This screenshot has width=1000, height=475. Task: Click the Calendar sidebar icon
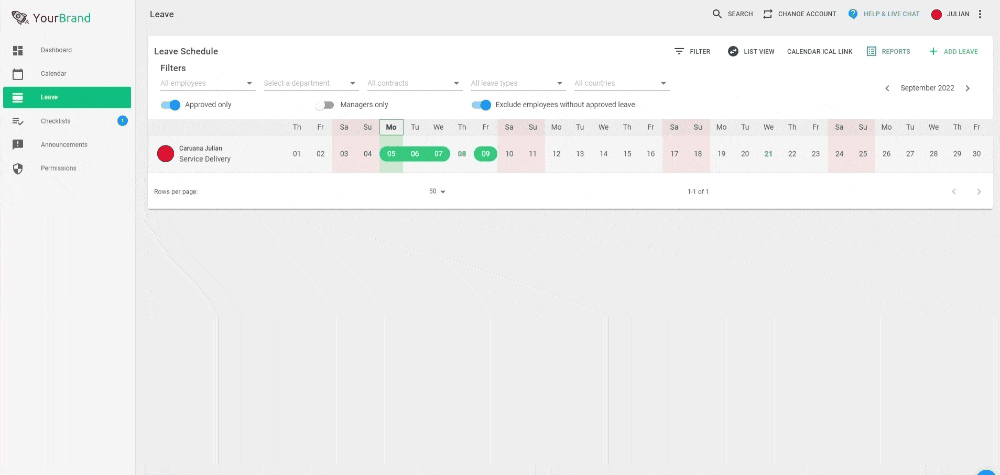18,74
